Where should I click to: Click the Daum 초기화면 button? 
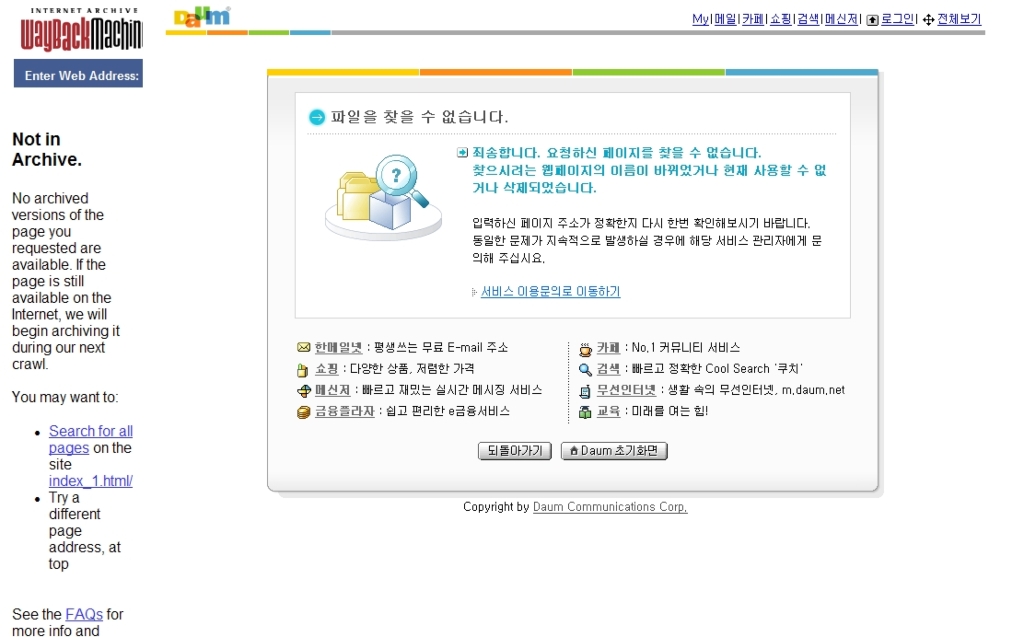[614, 451]
